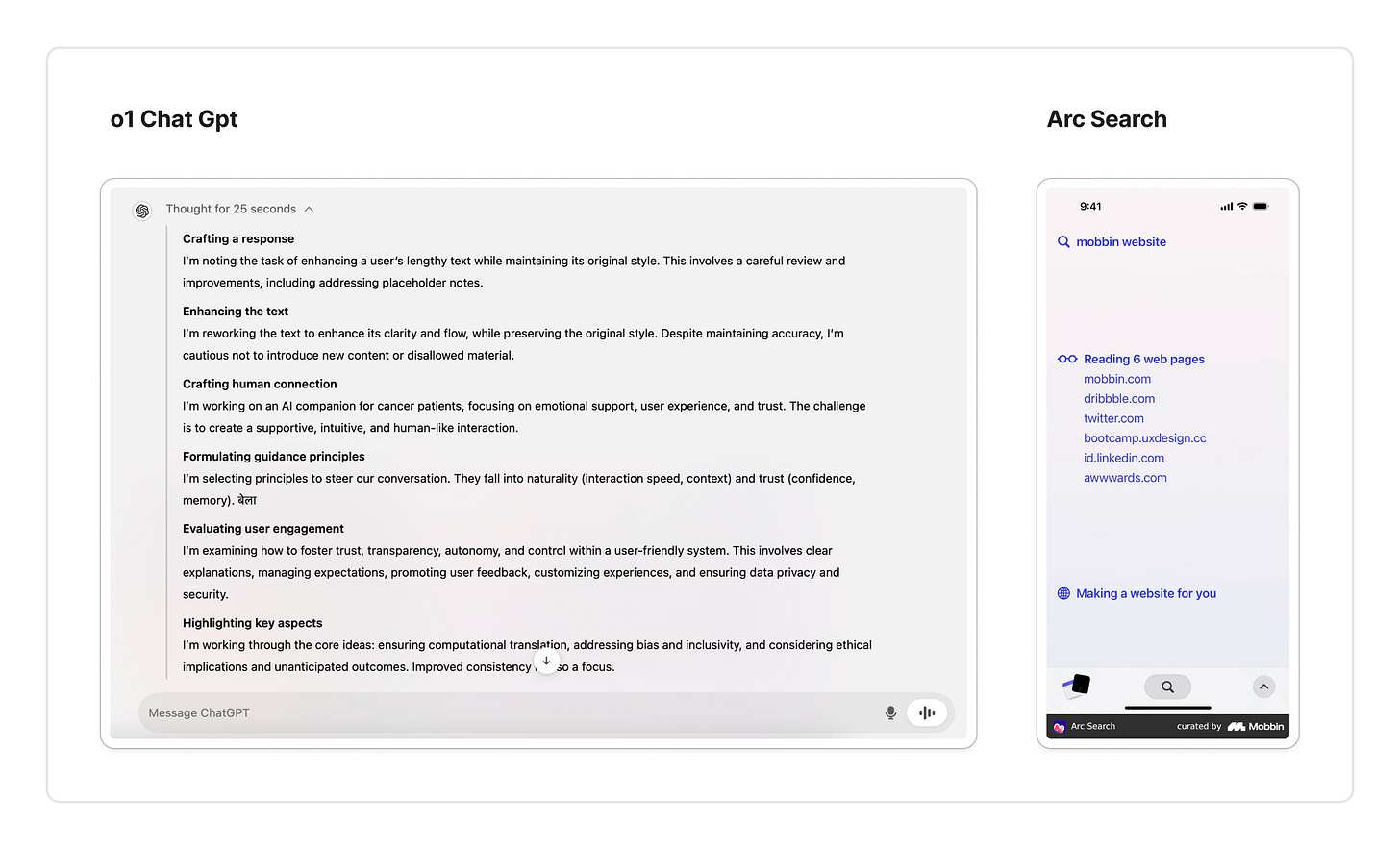Click the Thought for 25 seconds label
This screenshot has height=849, width=1400.
click(x=231, y=209)
